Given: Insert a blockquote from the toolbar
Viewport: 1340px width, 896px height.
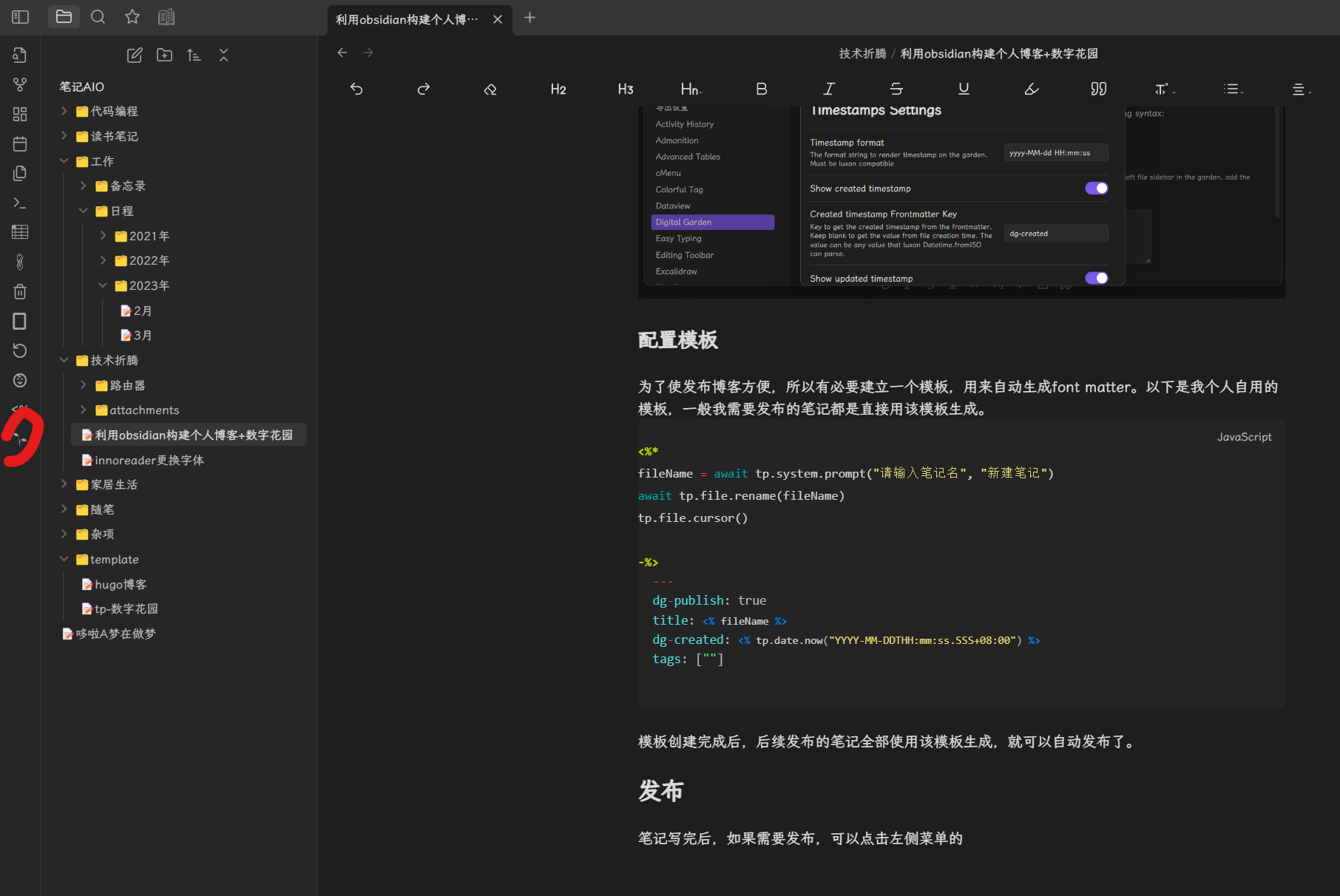Looking at the screenshot, I should pos(1099,89).
